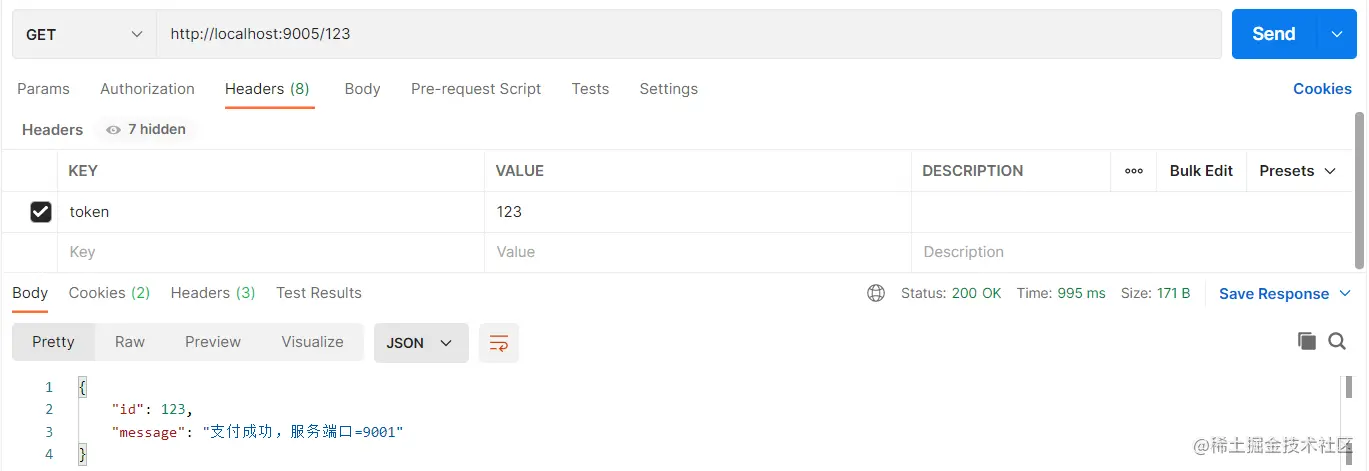Click the empty Description input field

click(1132, 252)
